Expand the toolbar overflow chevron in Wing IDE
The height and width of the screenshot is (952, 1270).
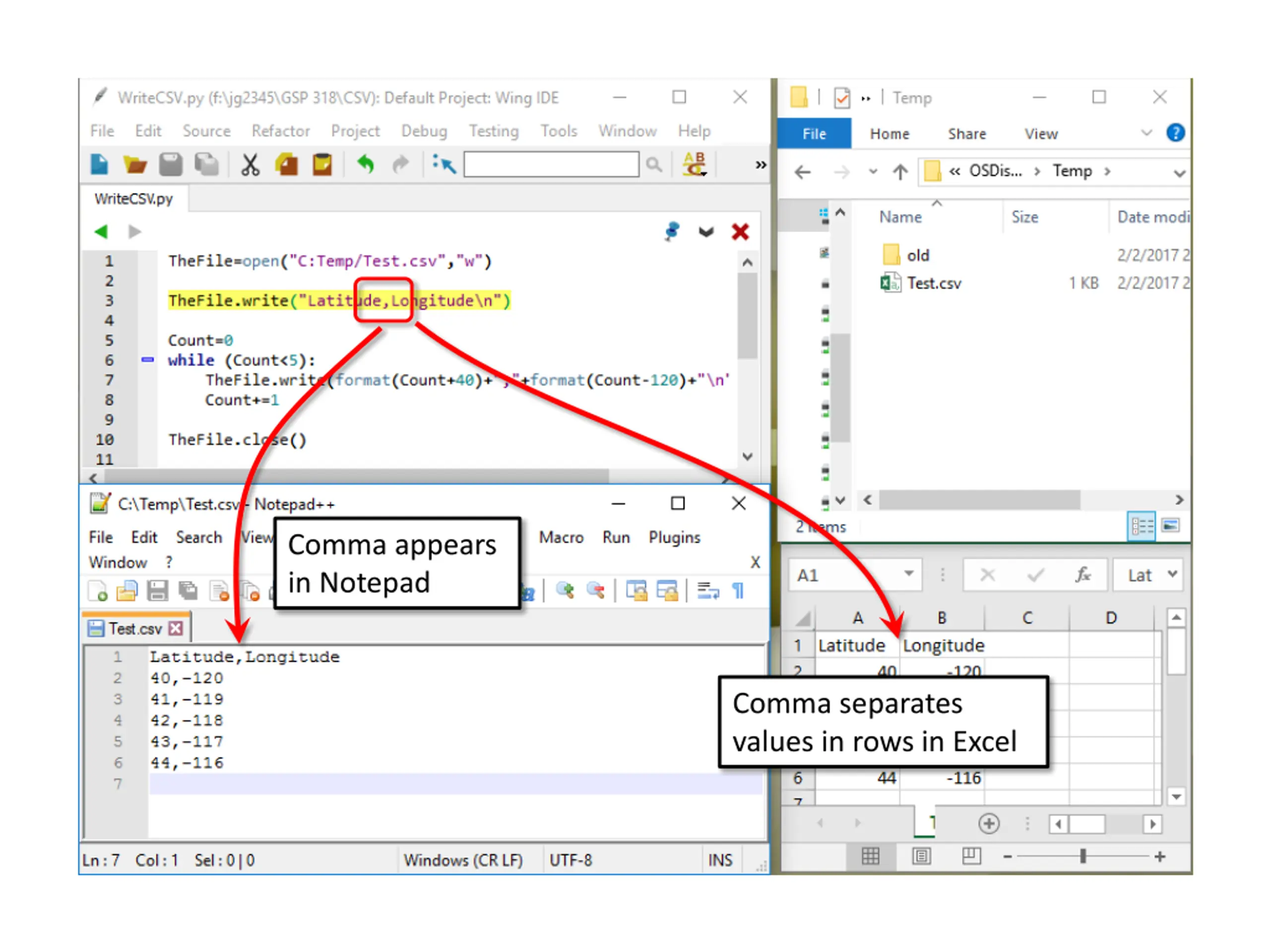click(x=761, y=165)
